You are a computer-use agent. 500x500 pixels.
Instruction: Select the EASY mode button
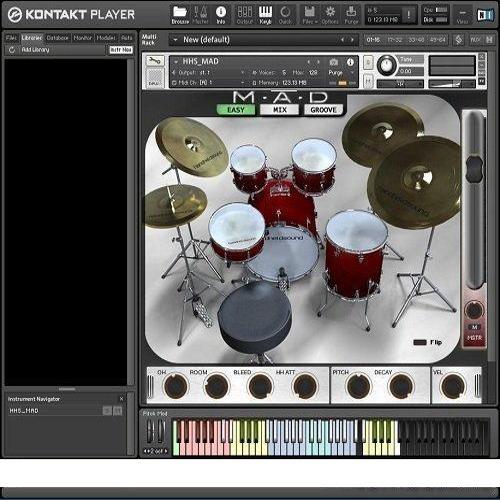(236, 110)
